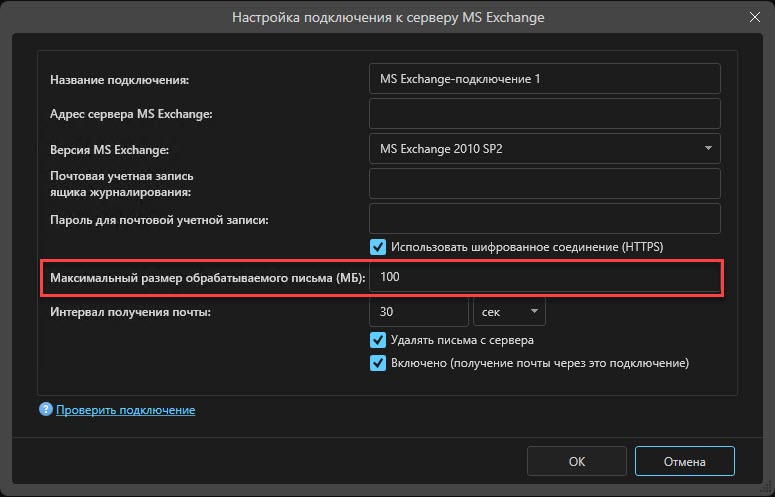The width and height of the screenshot is (775, 497).
Task: Click the 'Пароль для почтовой учетной записи:' label
Action: pos(159,220)
